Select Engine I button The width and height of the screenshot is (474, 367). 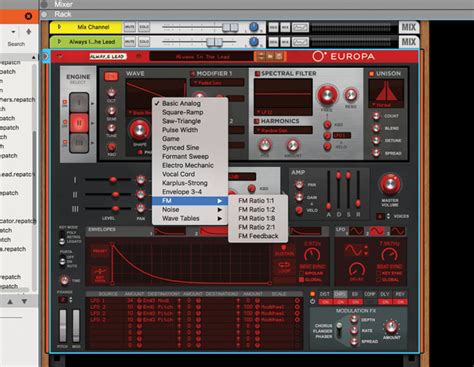[79, 102]
